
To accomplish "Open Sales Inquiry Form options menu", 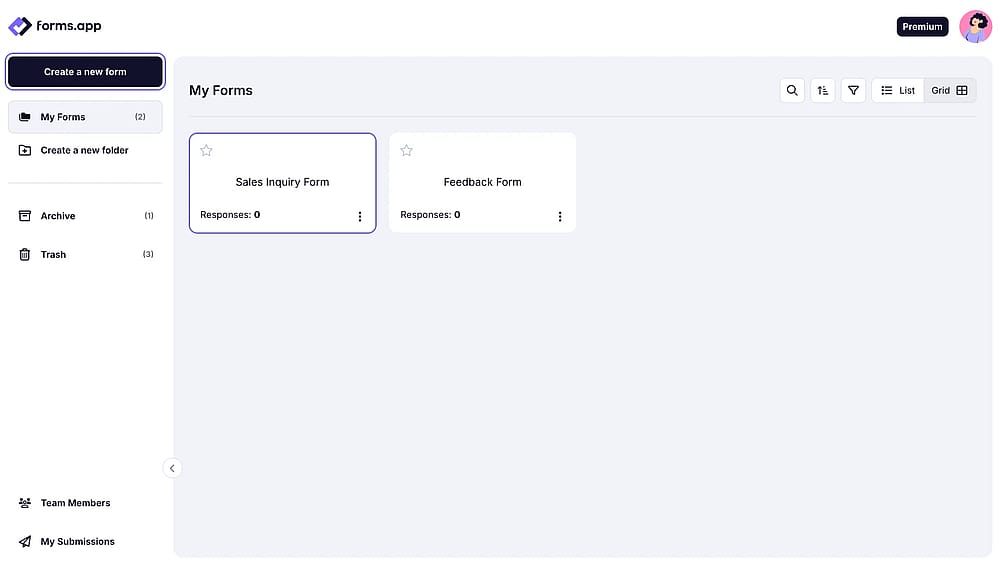I will click(x=360, y=216).
